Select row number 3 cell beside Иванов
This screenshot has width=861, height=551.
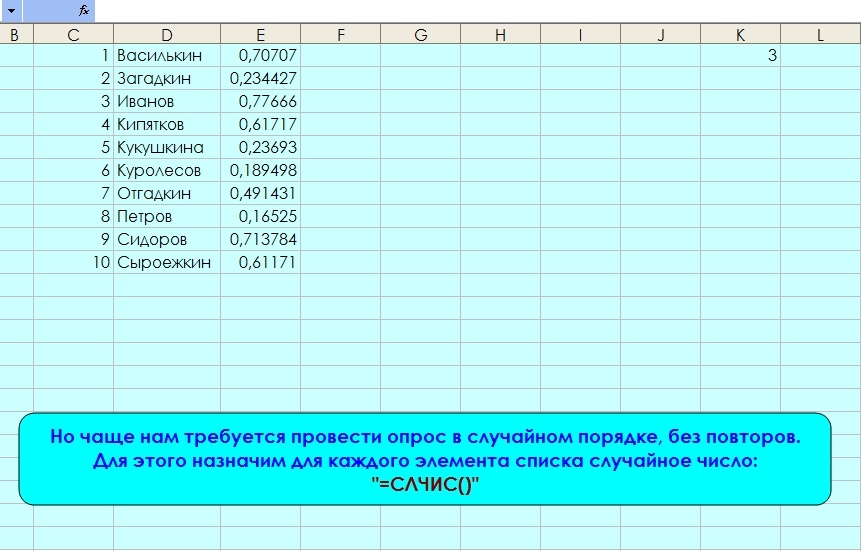click(74, 102)
